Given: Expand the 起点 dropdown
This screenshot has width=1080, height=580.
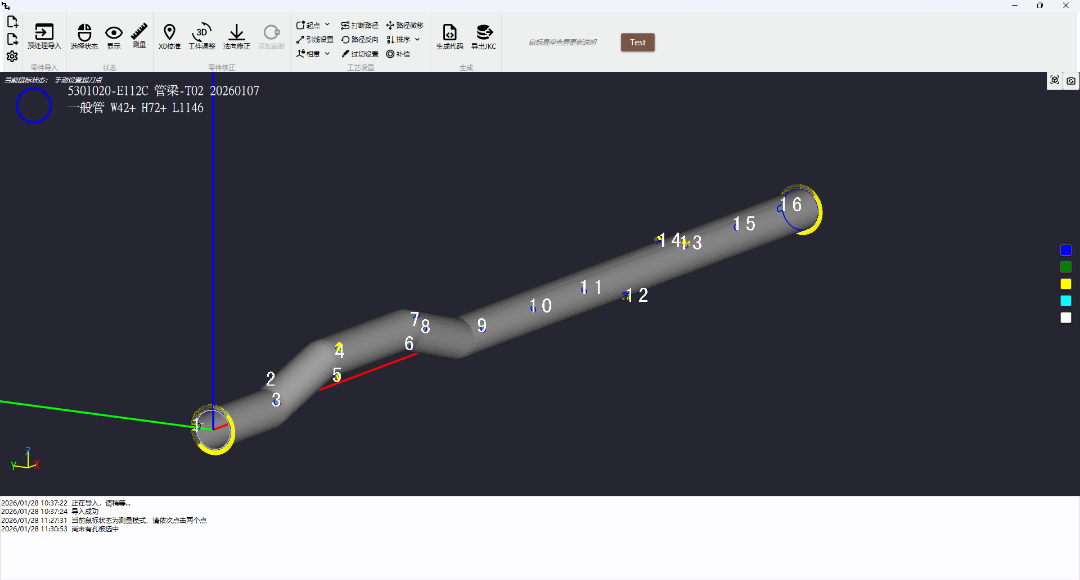Looking at the screenshot, I should coord(313,24).
